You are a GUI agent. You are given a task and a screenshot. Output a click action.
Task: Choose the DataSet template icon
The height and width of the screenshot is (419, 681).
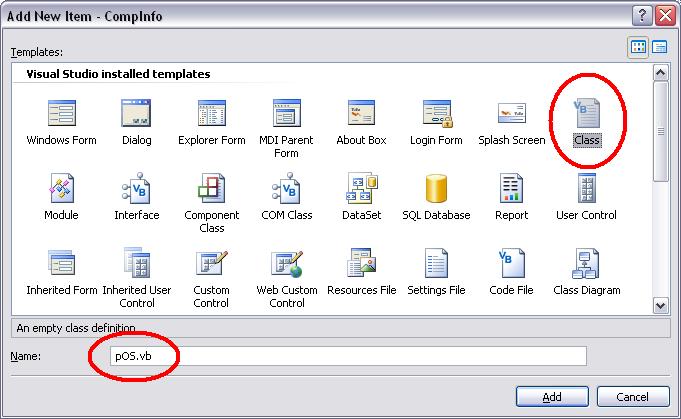[362, 189]
